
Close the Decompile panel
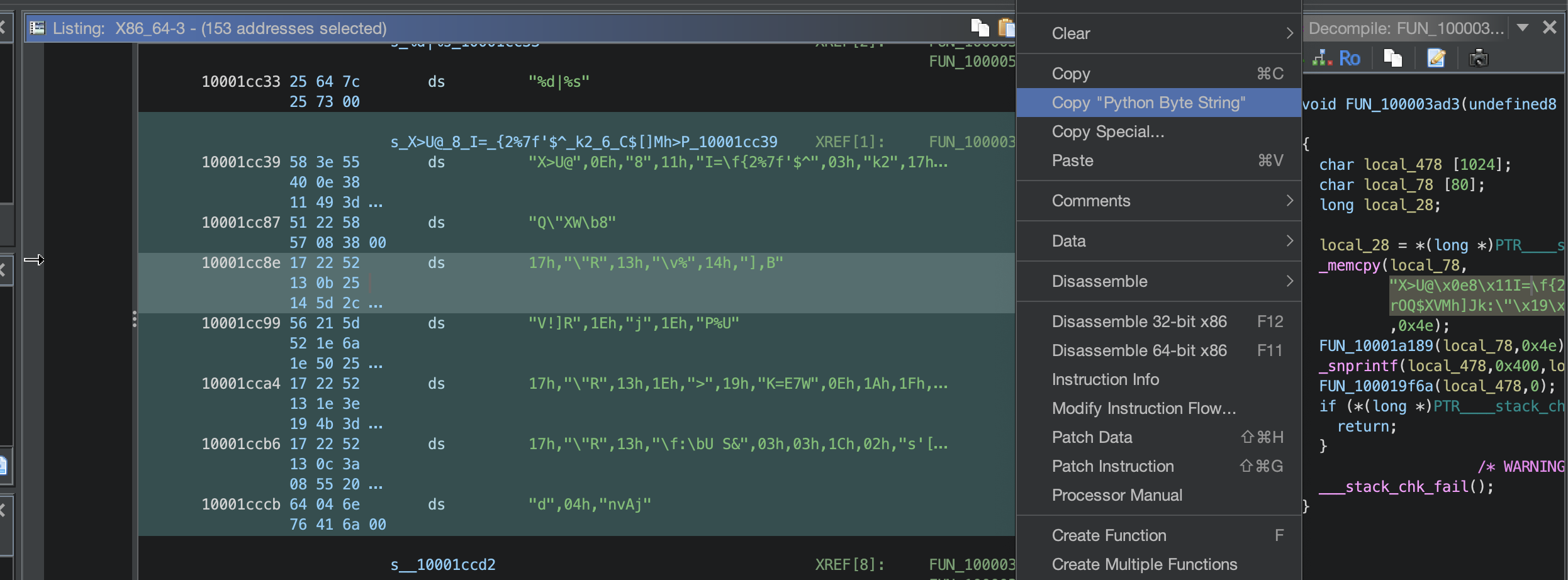pos(1550,28)
